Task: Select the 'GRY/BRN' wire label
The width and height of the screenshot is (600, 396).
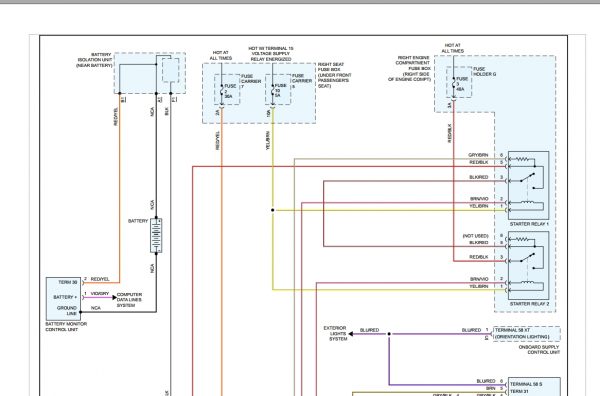Action: 478,155
